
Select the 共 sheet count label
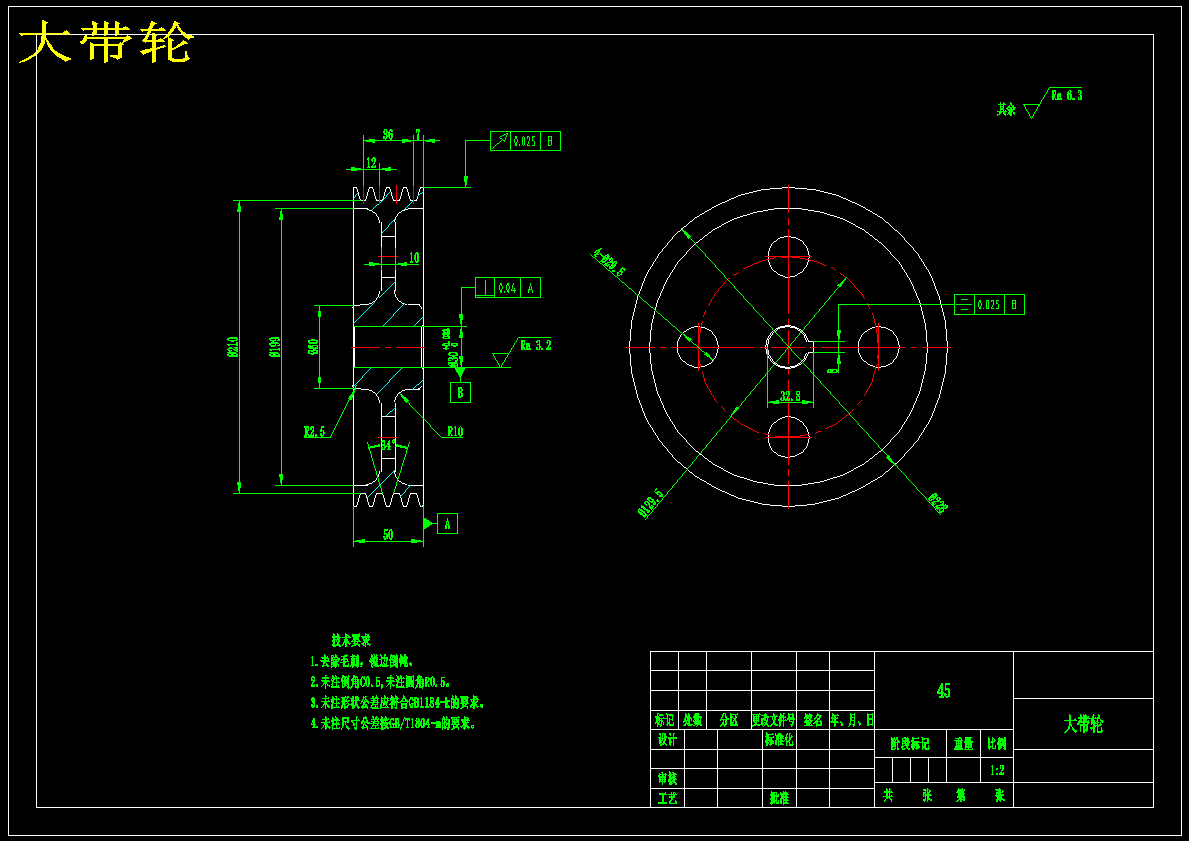(x=889, y=795)
